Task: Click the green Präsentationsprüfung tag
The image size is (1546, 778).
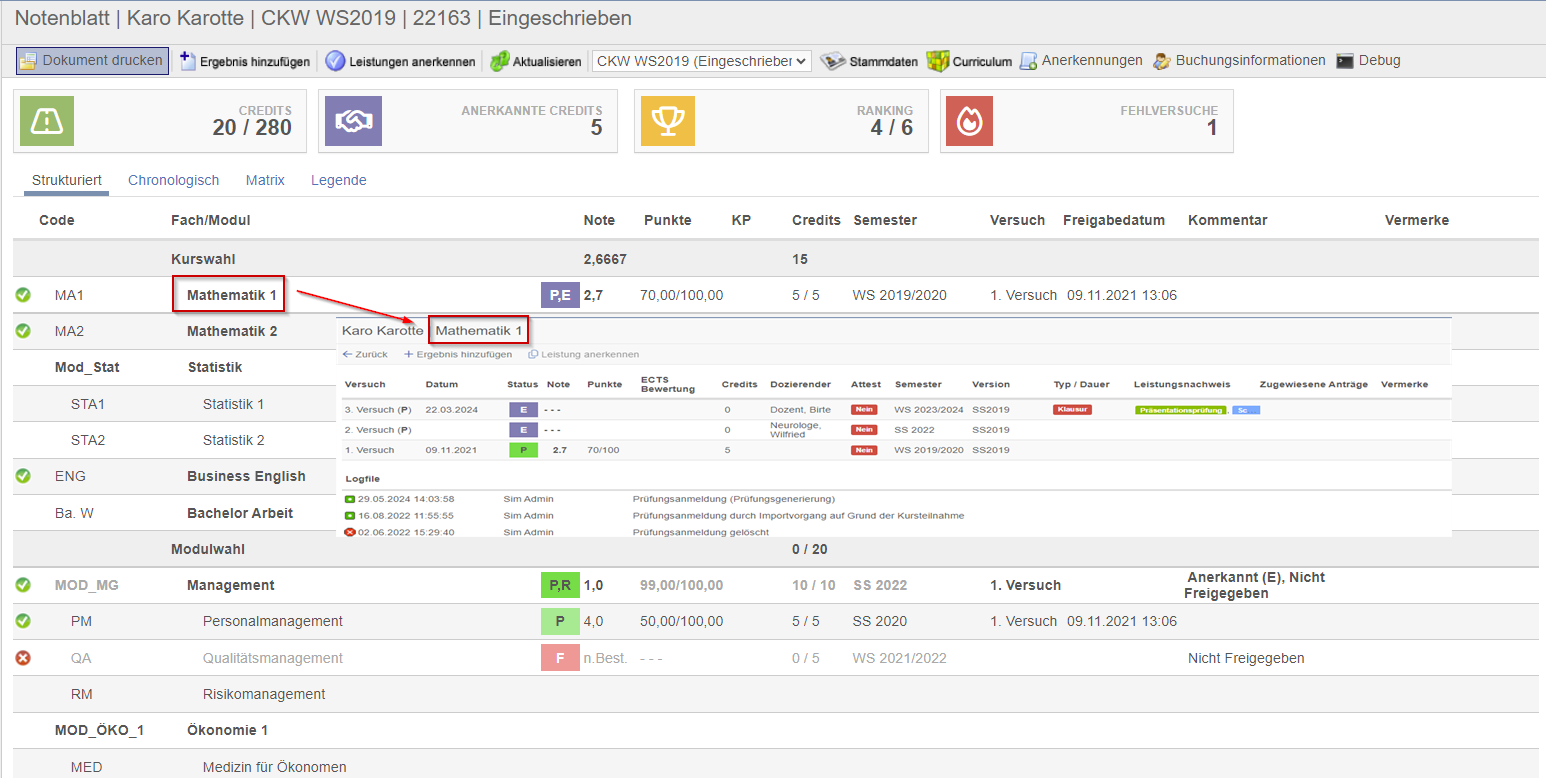Action: tap(1180, 410)
